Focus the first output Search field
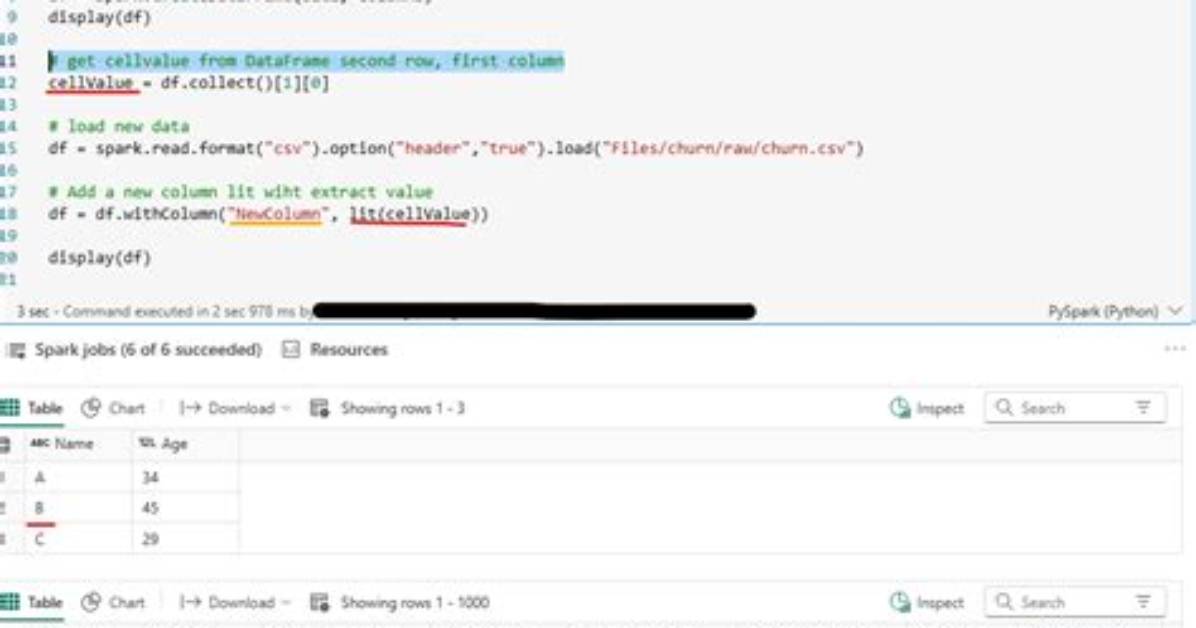Viewport: 1196px width, 628px height. click(1075, 407)
